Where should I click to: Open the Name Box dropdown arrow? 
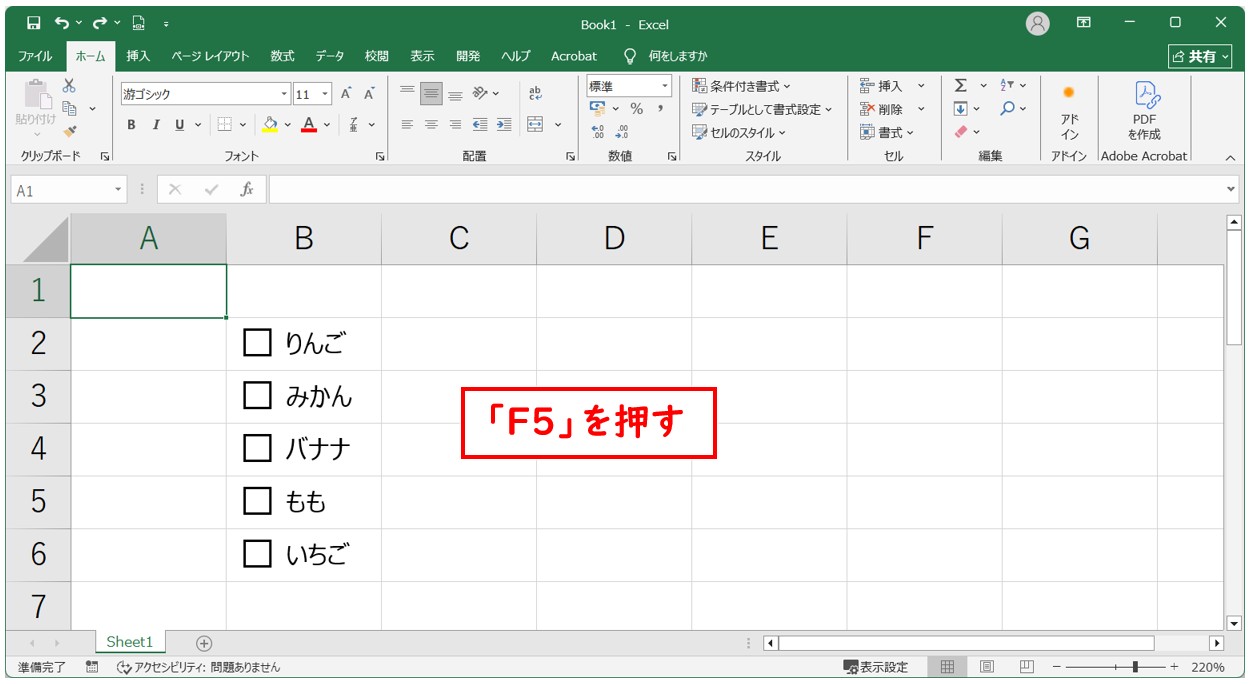tap(119, 190)
